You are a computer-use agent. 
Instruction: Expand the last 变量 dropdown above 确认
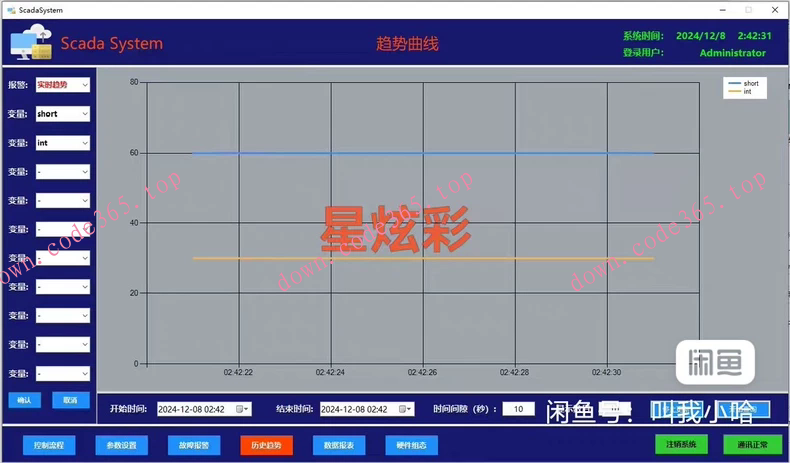coord(62,373)
